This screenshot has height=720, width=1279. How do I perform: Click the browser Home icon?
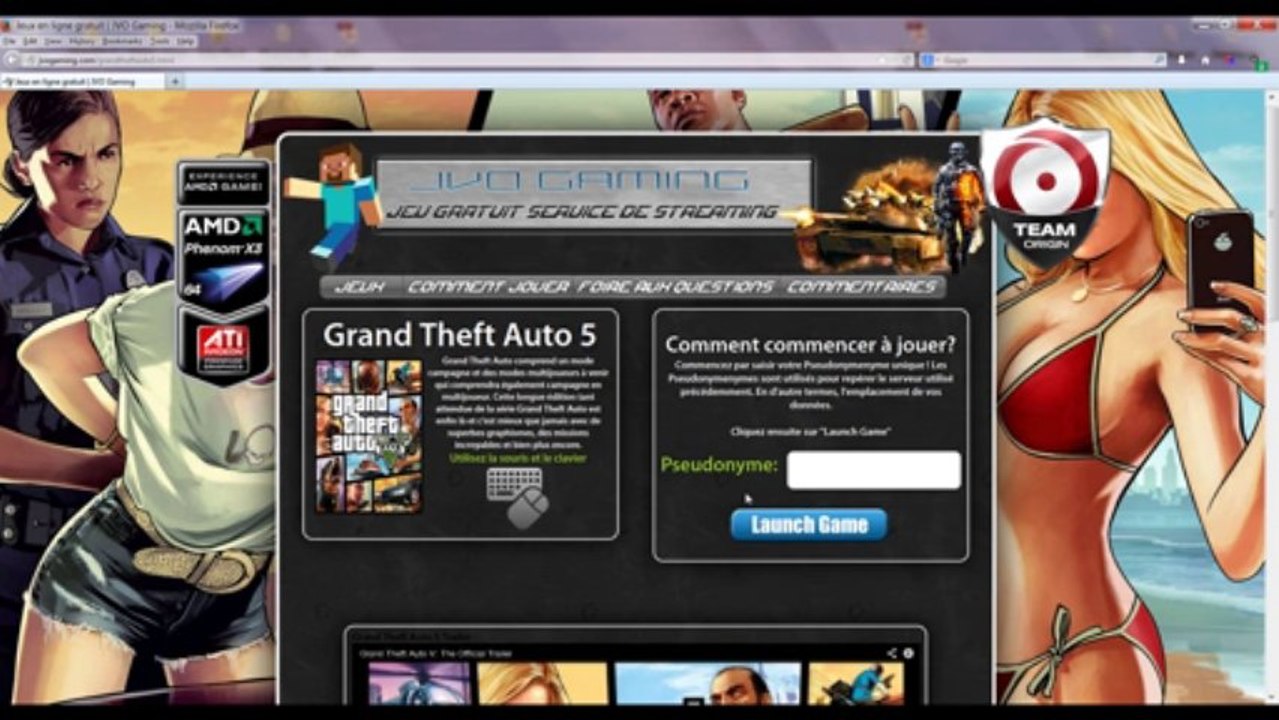pyautogui.click(x=1205, y=60)
